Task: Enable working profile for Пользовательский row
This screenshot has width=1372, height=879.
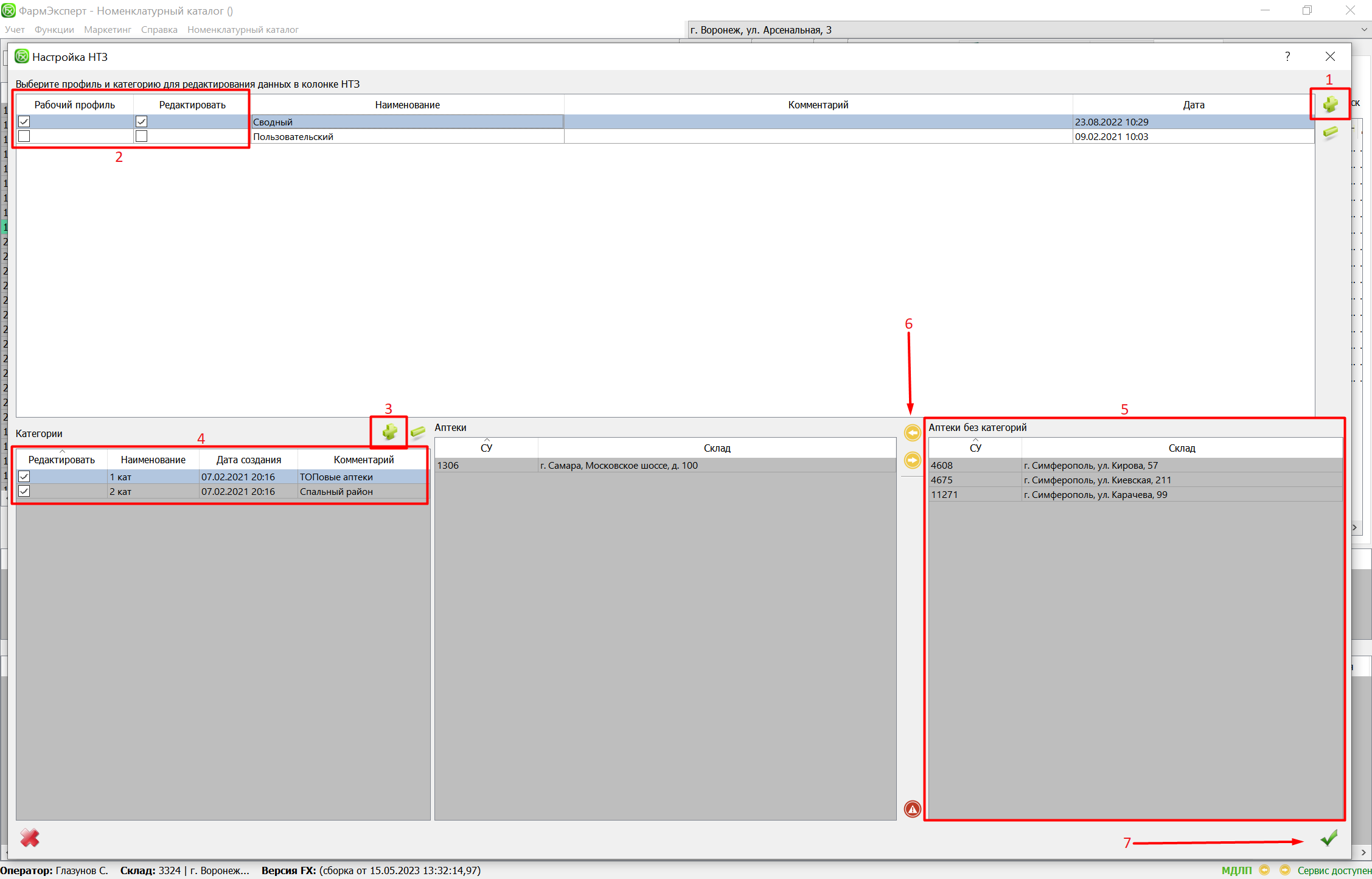Action: (x=24, y=136)
